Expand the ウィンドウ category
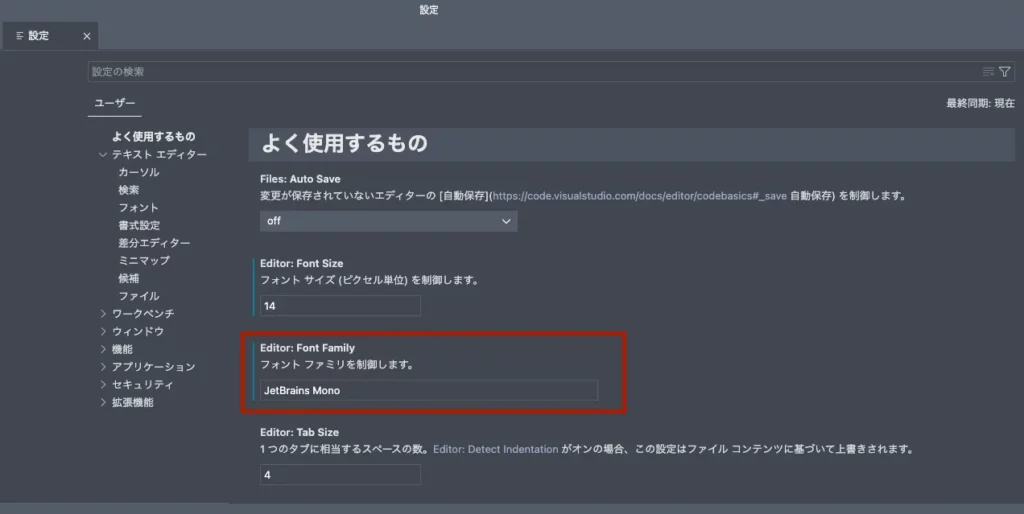The height and width of the screenshot is (514, 1024). [102, 331]
